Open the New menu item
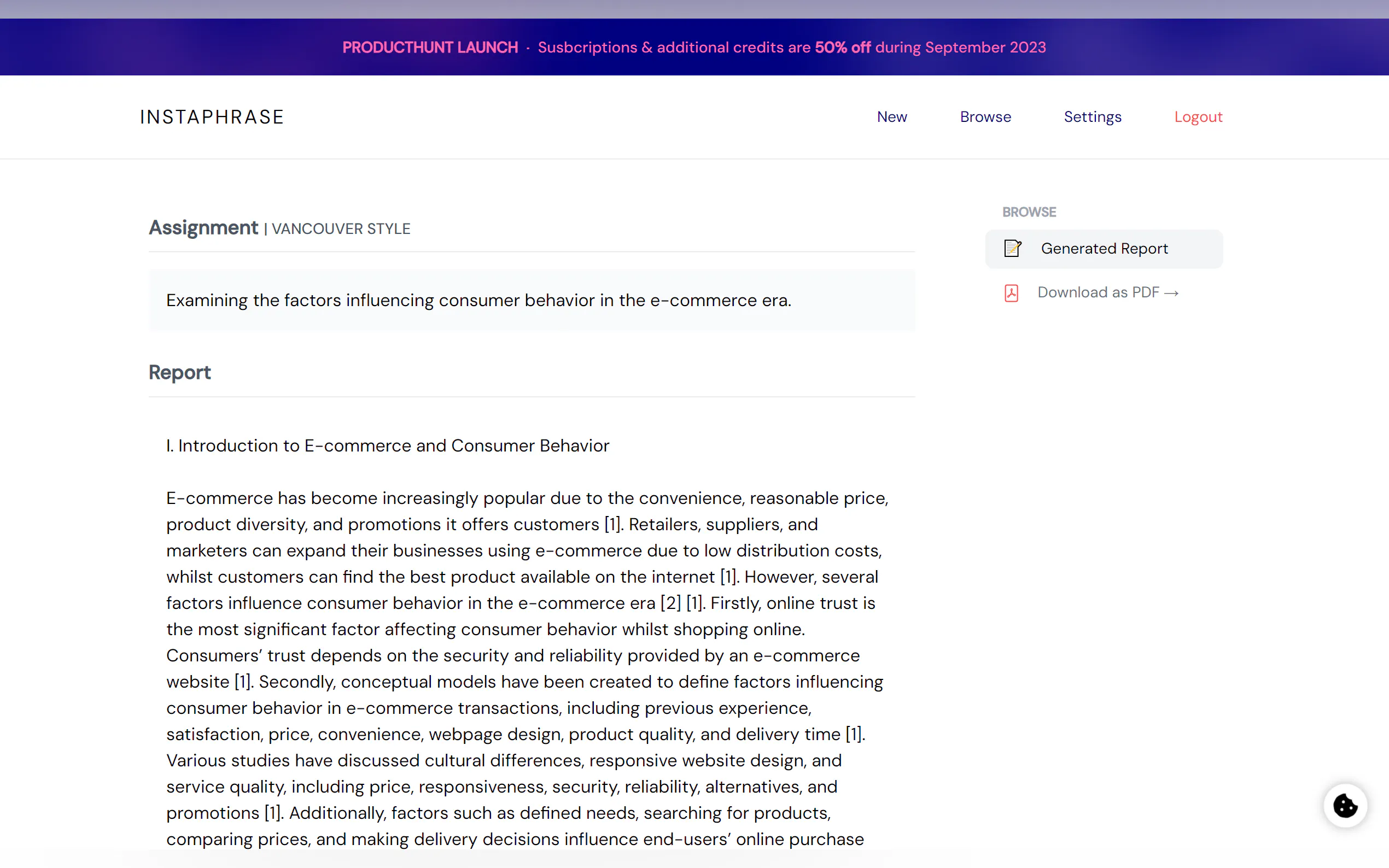Screen dimensions: 1389x868 (x=891, y=116)
